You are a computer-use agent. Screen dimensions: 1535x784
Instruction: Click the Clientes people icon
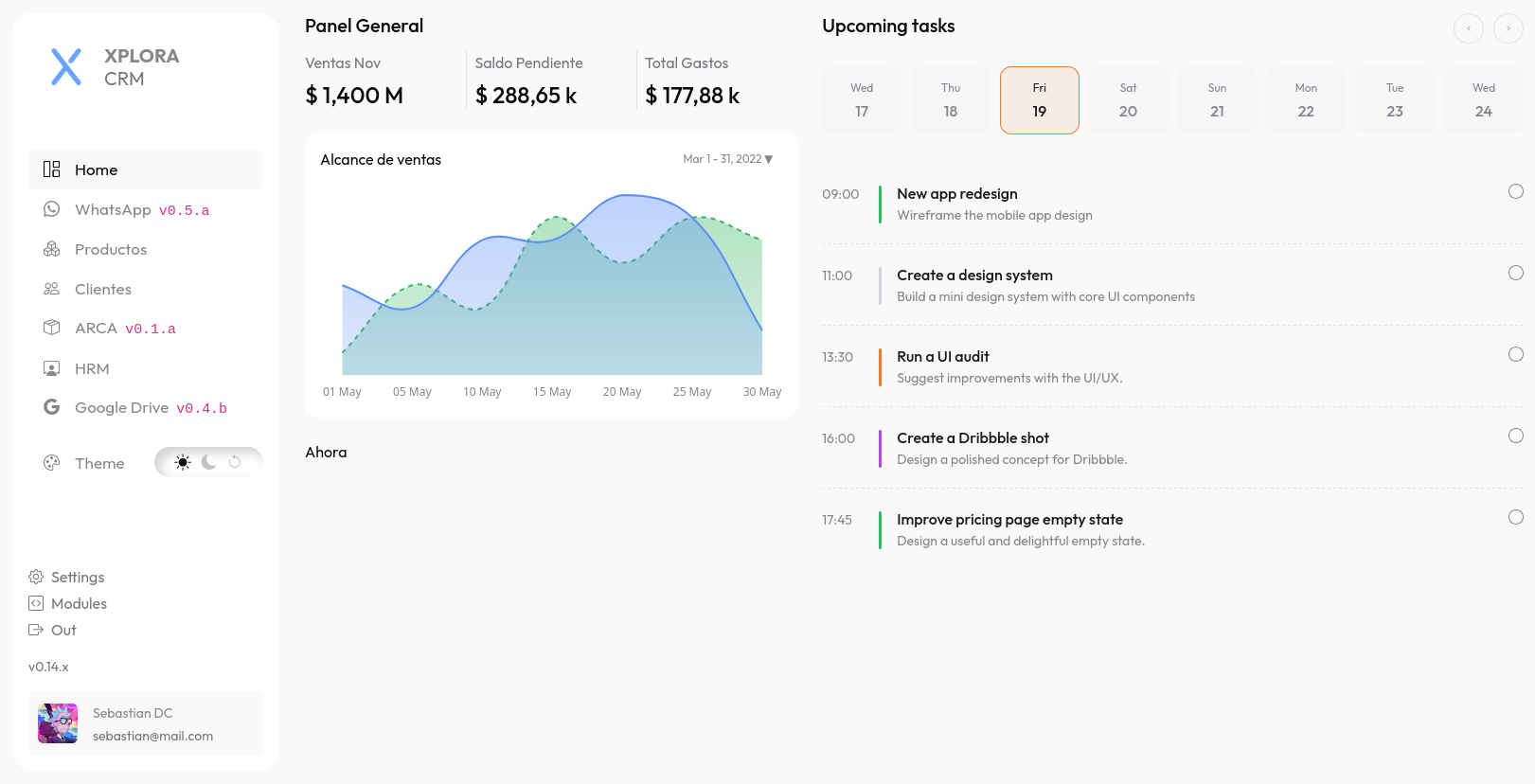51,289
